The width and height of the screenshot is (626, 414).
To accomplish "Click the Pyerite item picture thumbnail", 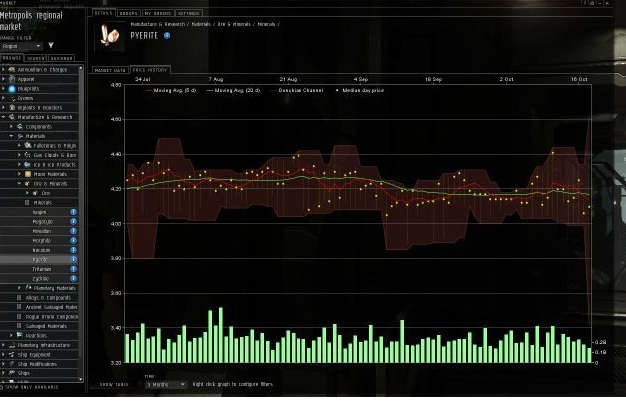I will pyautogui.click(x=109, y=36).
